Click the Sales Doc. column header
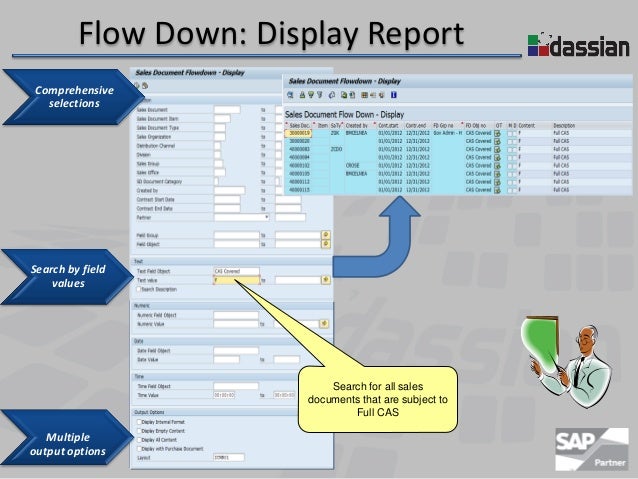This screenshot has height=479, width=638. coord(299,125)
